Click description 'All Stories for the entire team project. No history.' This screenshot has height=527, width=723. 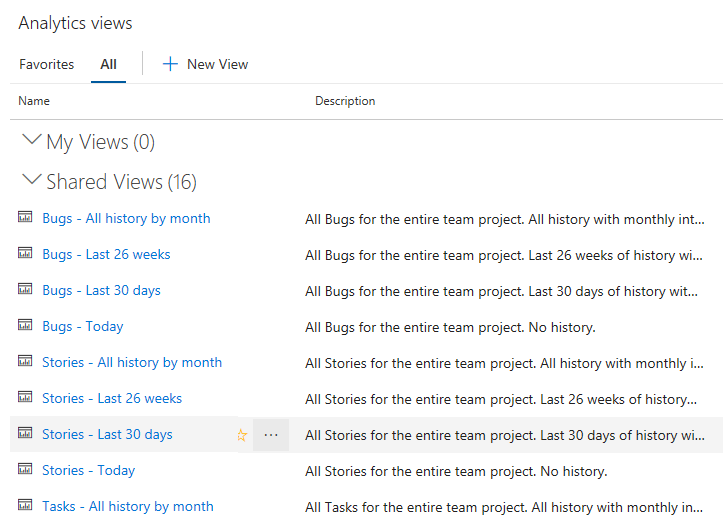pyautogui.click(x=456, y=471)
